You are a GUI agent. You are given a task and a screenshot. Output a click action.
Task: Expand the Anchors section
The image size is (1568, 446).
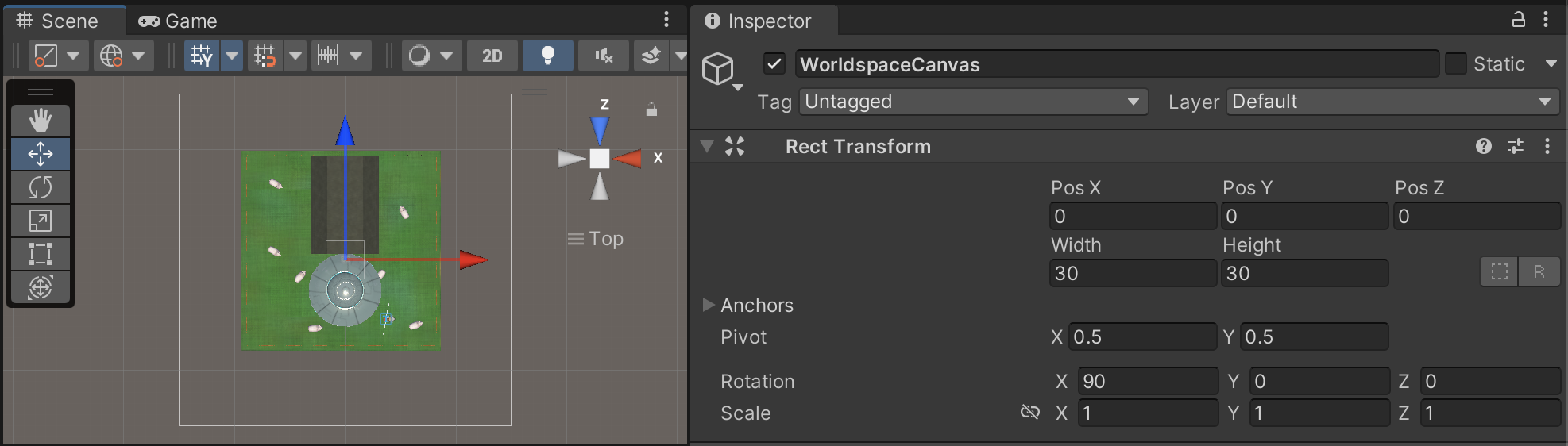coord(709,305)
